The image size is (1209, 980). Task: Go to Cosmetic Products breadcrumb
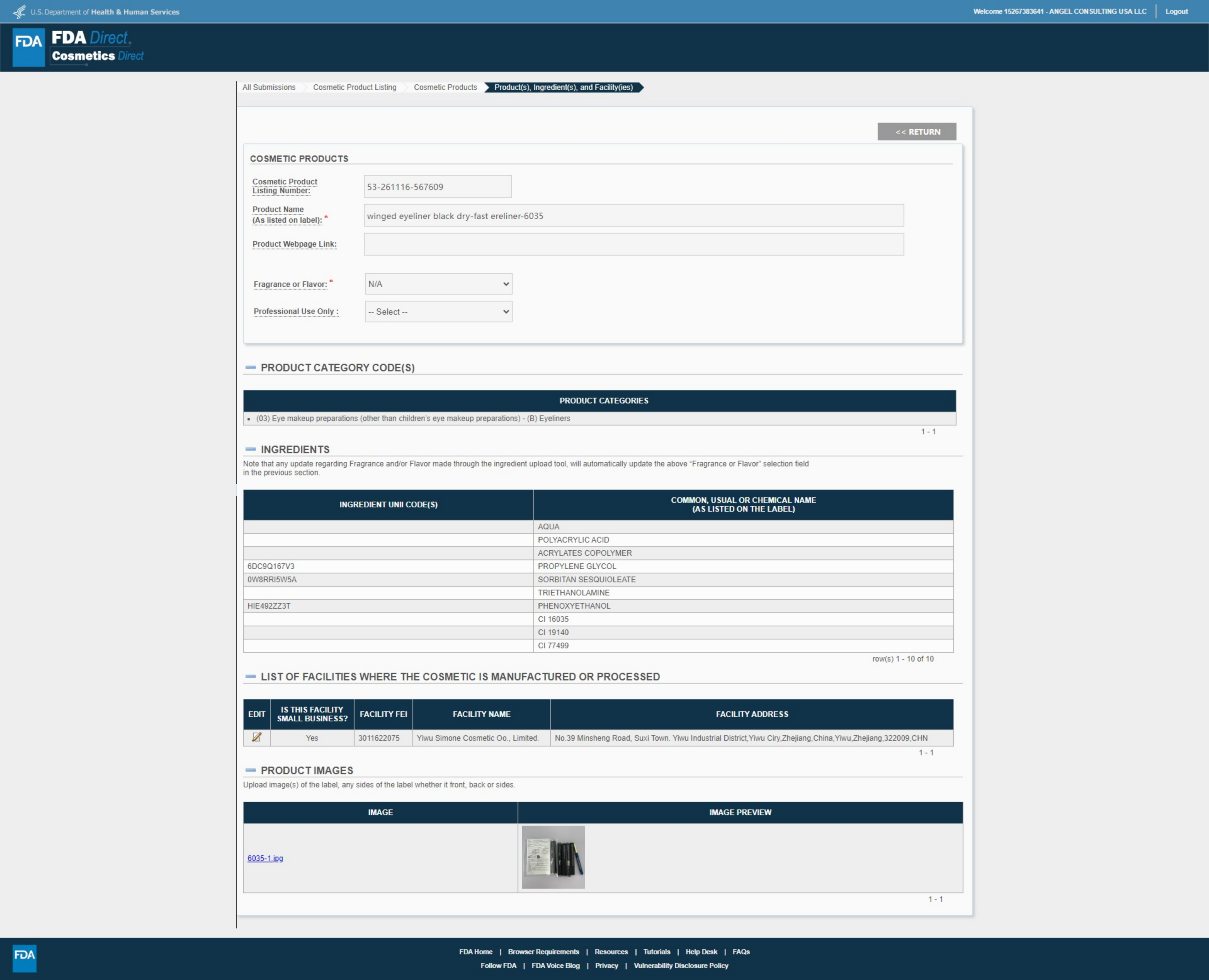tap(445, 87)
